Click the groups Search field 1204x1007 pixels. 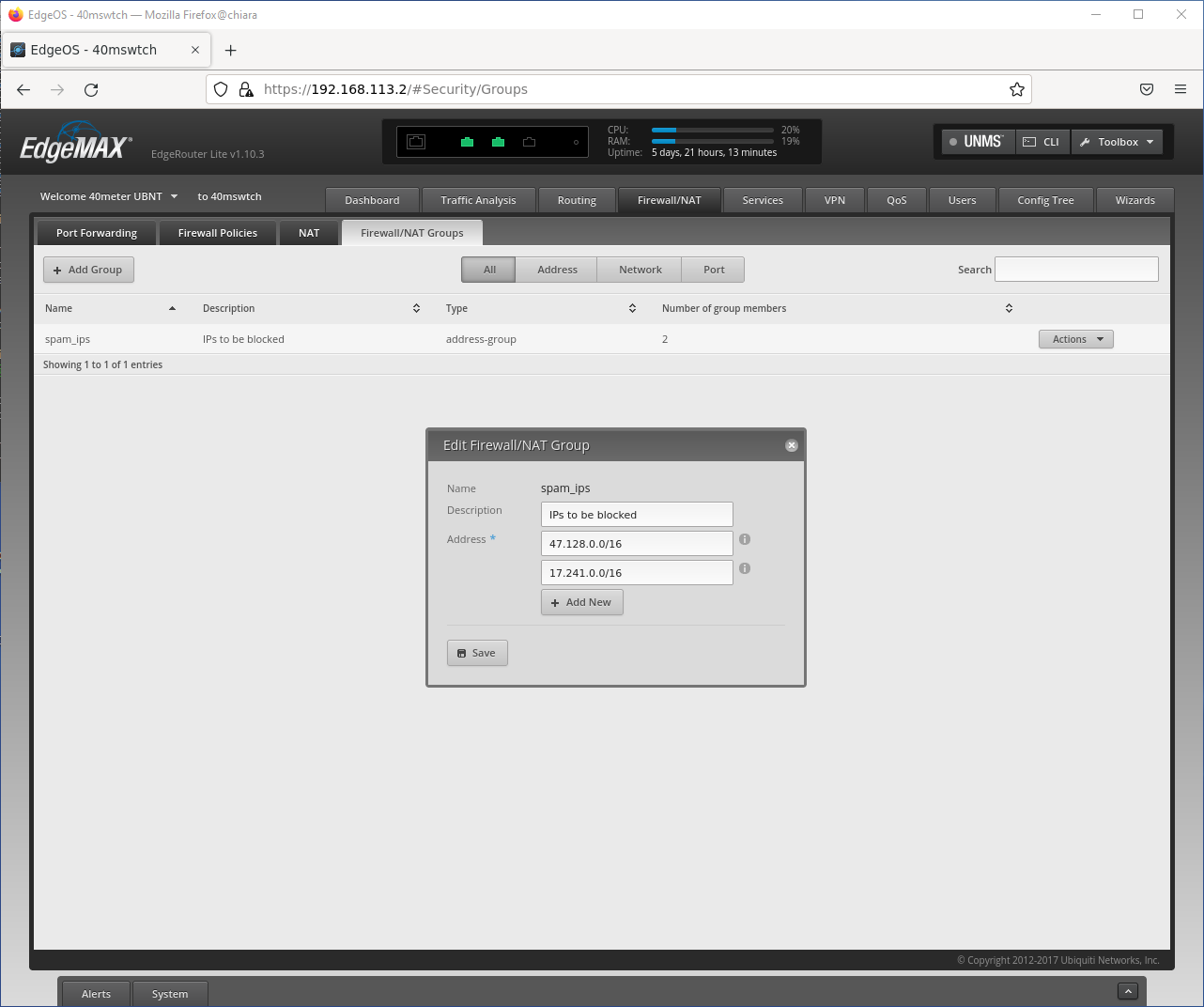[x=1075, y=270]
